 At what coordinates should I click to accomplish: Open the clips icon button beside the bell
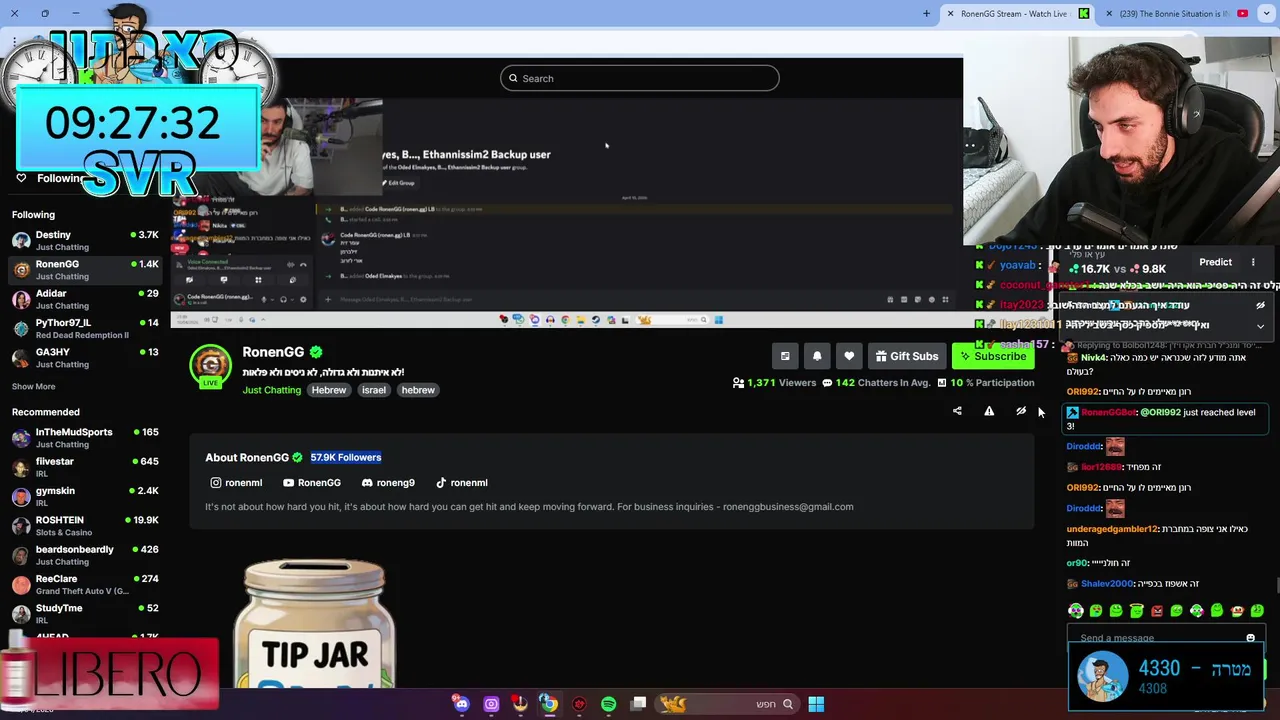(785, 356)
